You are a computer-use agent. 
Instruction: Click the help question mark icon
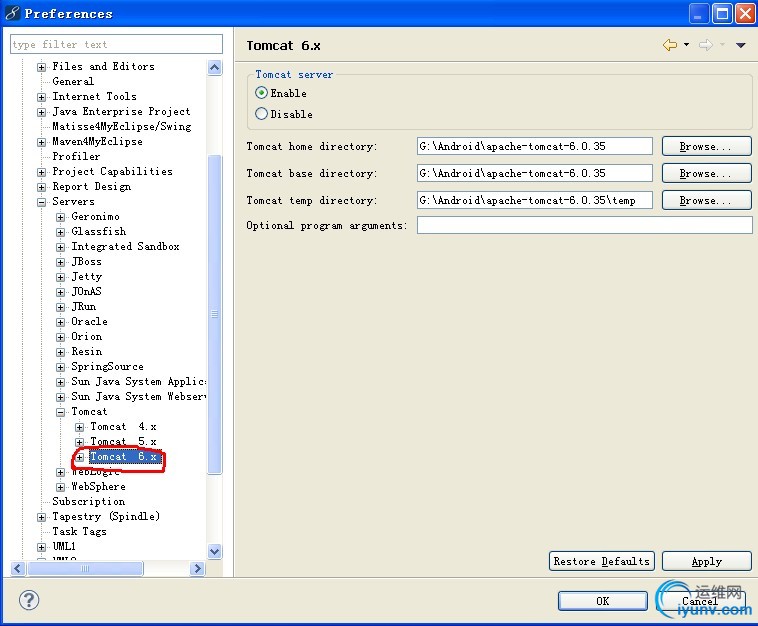[x=29, y=600]
